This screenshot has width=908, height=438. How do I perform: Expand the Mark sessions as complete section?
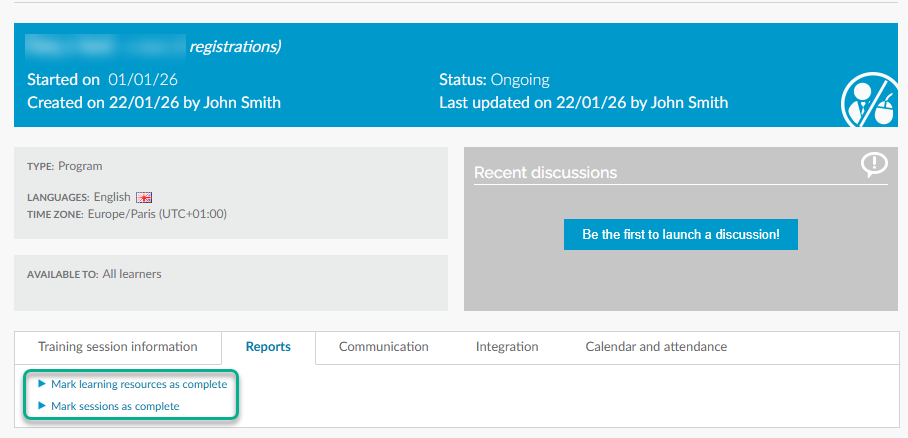(114, 406)
